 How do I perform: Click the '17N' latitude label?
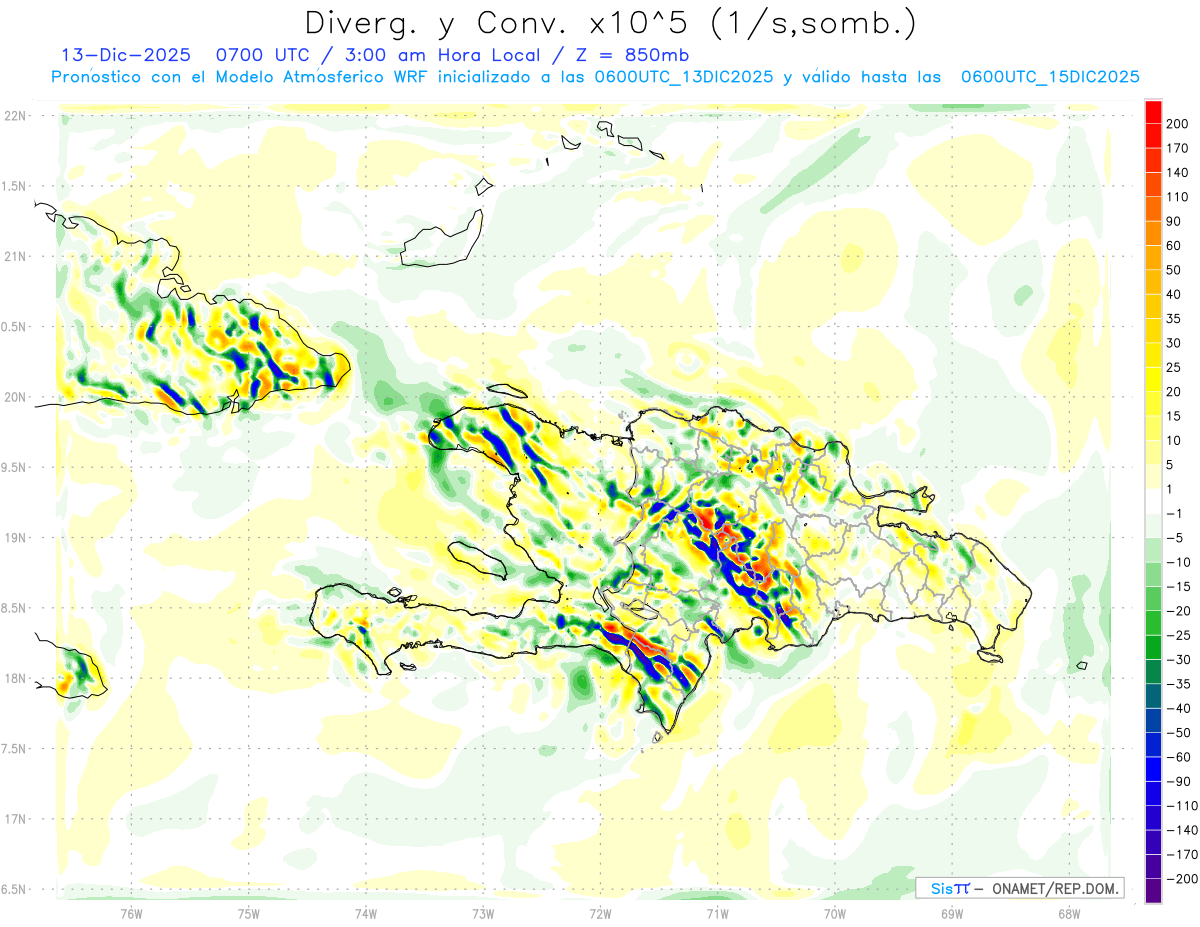(x=15, y=820)
